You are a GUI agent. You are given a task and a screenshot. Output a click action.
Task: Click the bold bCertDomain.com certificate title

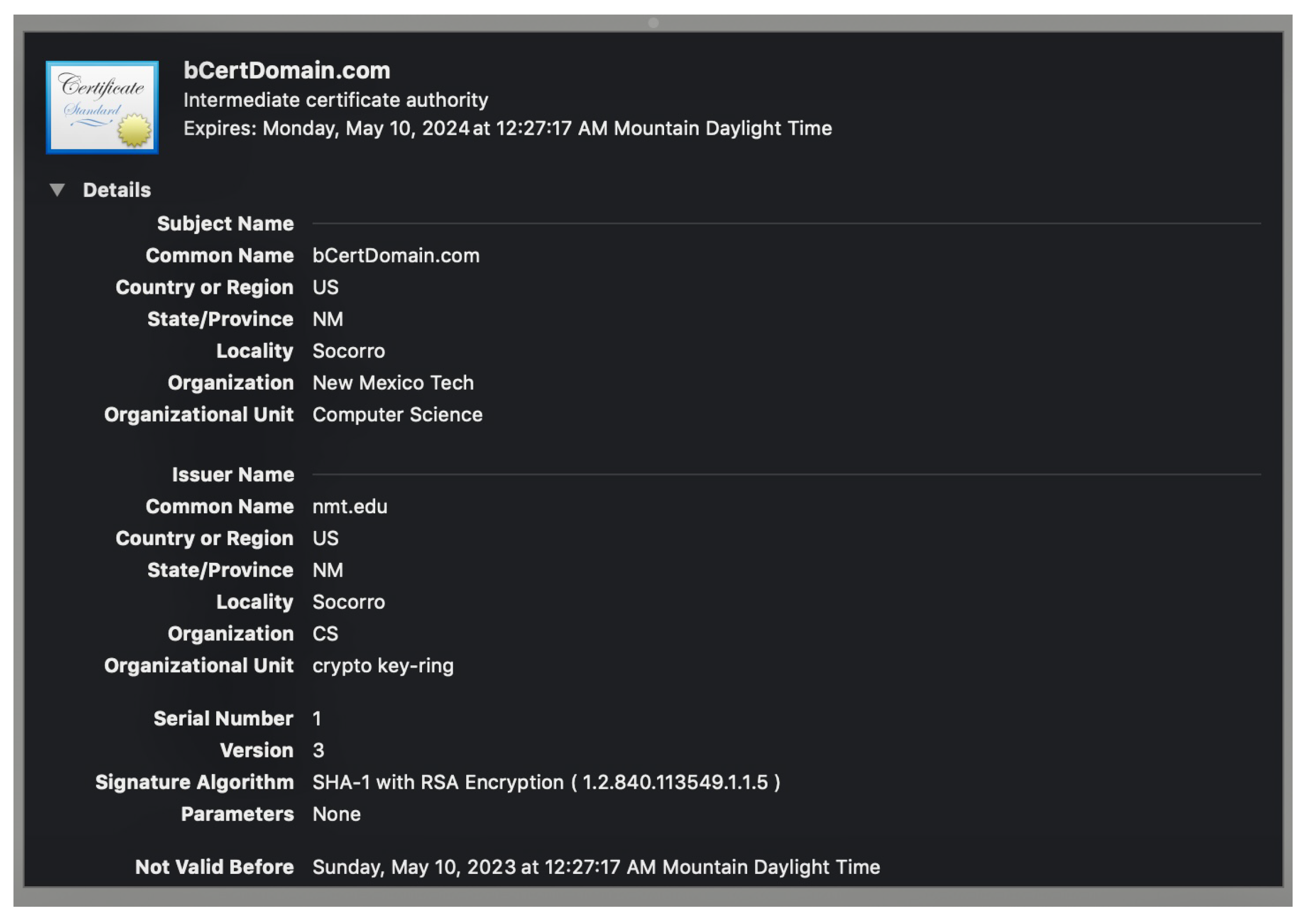tap(287, 71)
